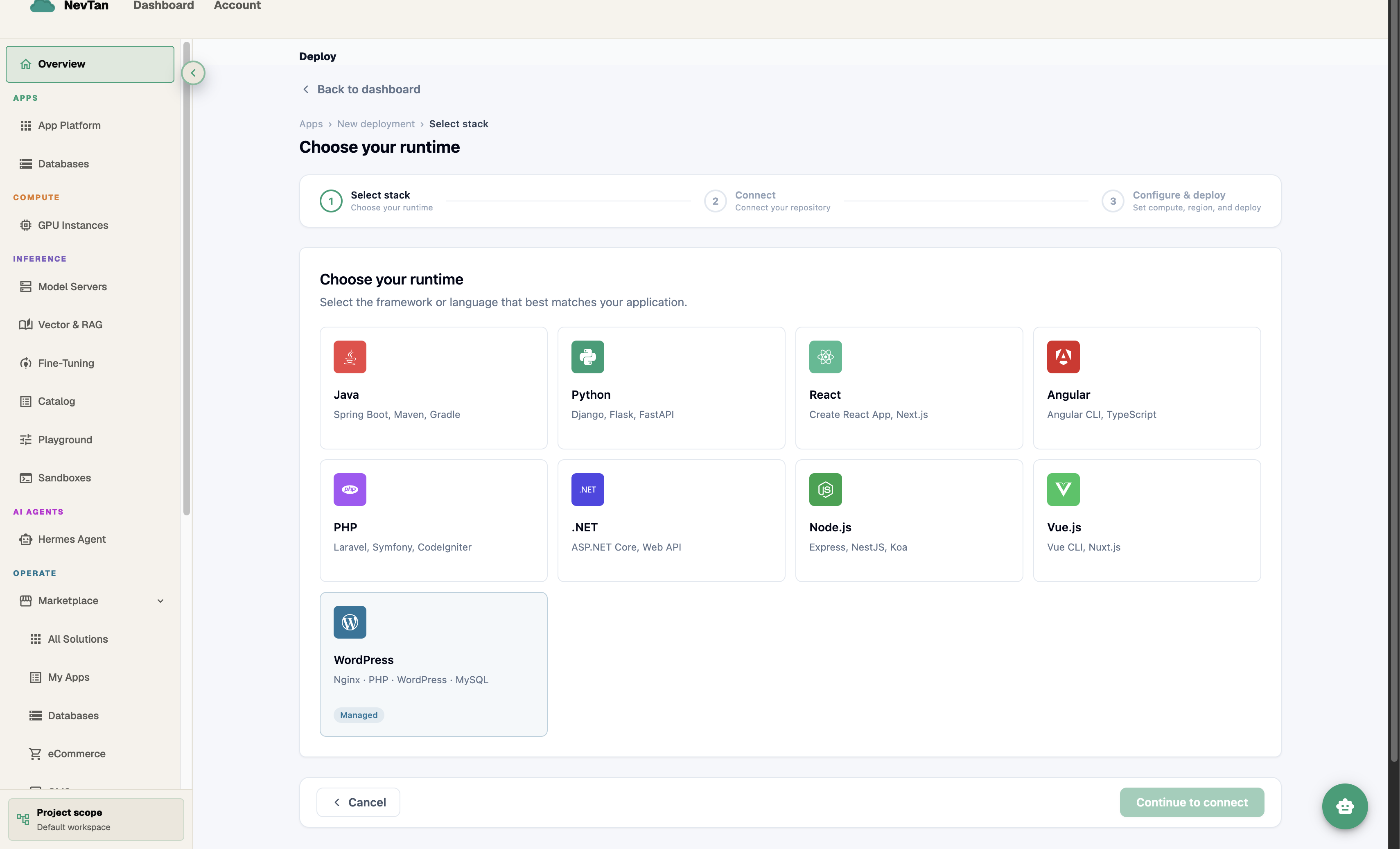Open the Account menu item
Viewport: 1400px width, 849px height.
click(237, 6)
